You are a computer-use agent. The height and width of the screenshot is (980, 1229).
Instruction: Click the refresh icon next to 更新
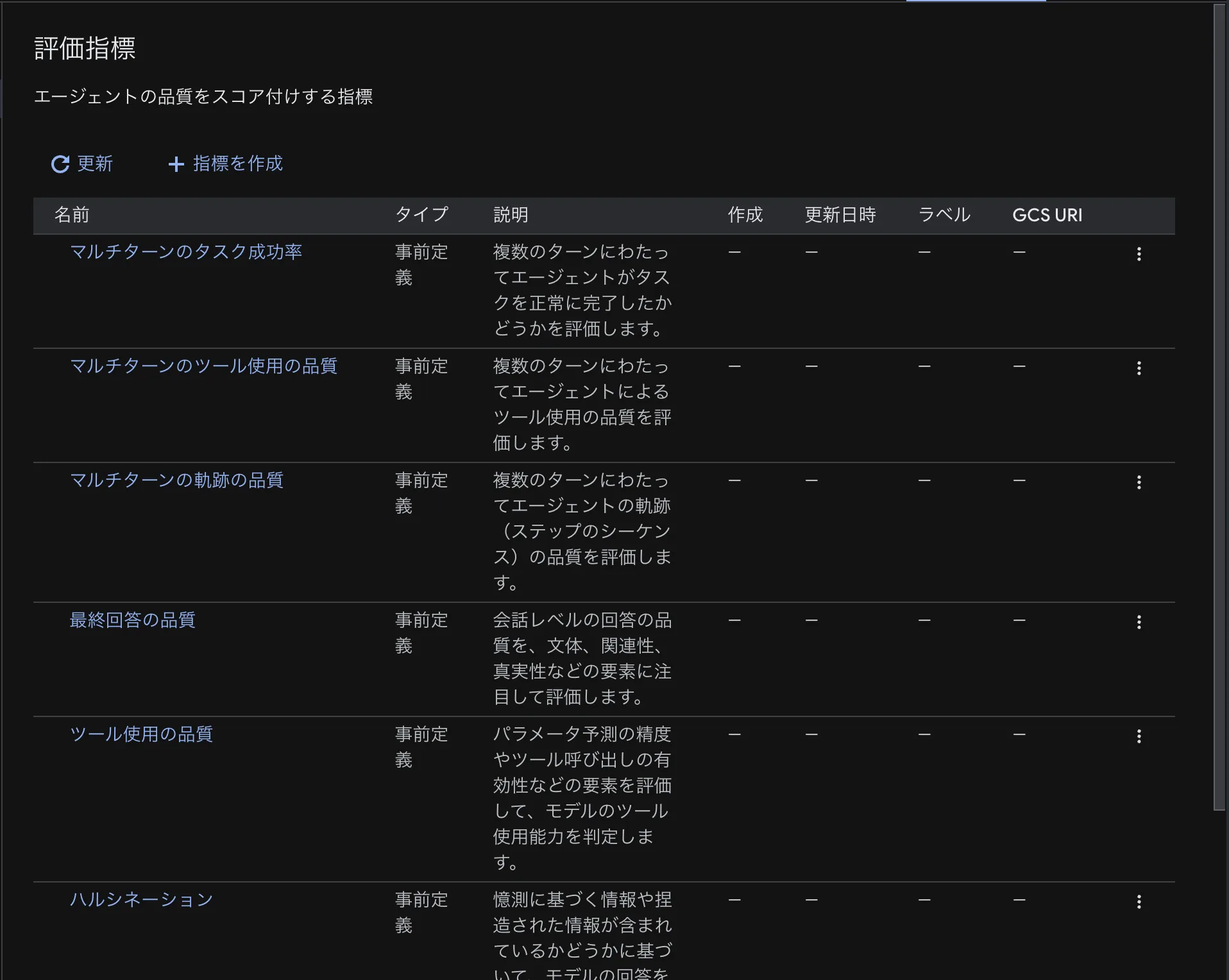coord(60,164)
